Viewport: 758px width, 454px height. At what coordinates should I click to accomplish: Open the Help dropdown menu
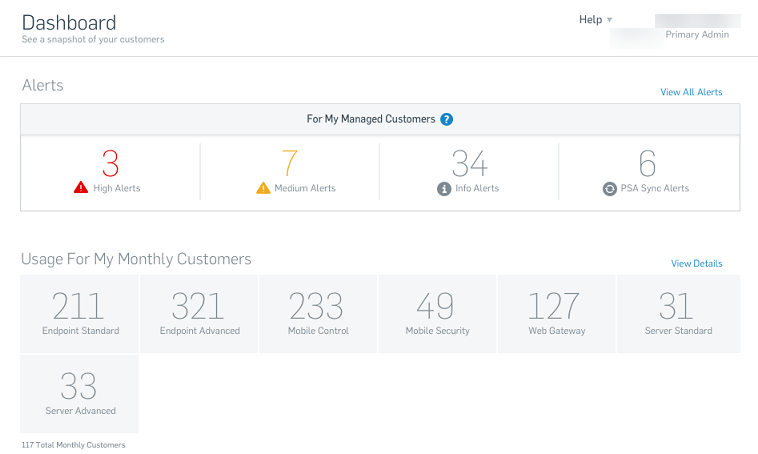pos(590,19)
